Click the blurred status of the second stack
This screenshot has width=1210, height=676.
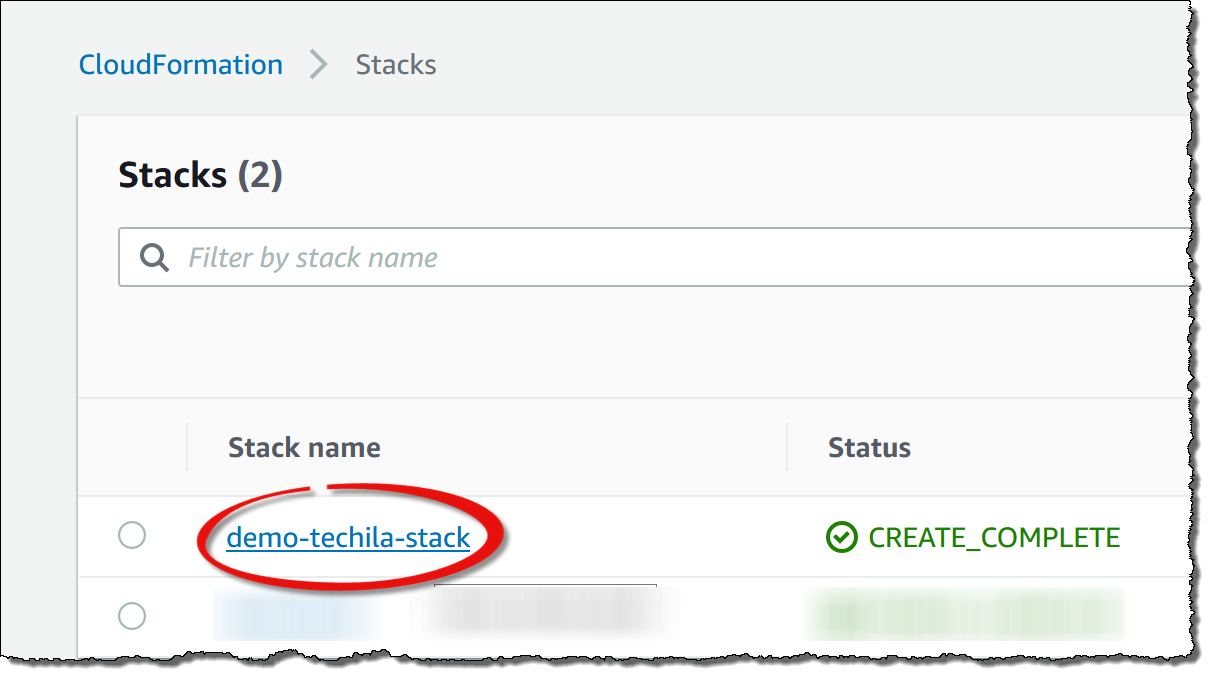point(965,614)
